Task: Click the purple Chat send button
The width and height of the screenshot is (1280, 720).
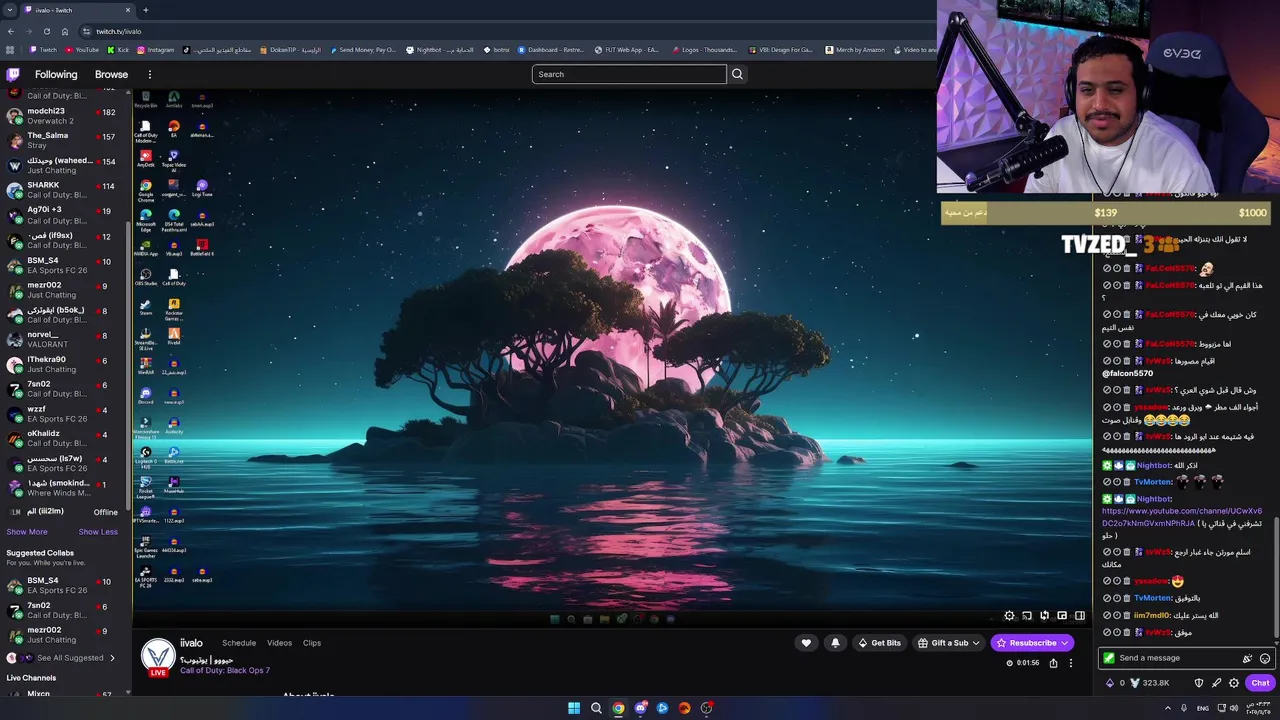Action: click(1260, 683)
